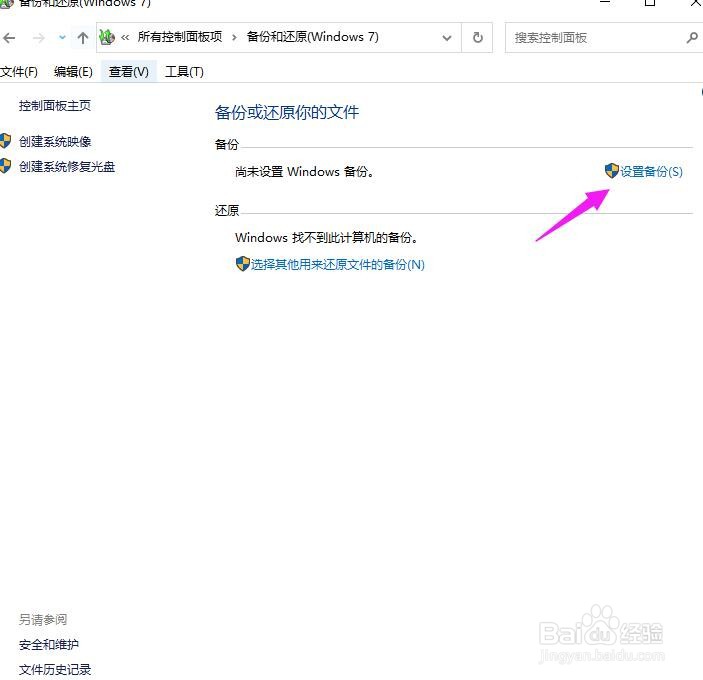Open the 查看(V) menu
The width and height of the screenshot is (703, 680).
pyautogui.click(x=129, y=72)
